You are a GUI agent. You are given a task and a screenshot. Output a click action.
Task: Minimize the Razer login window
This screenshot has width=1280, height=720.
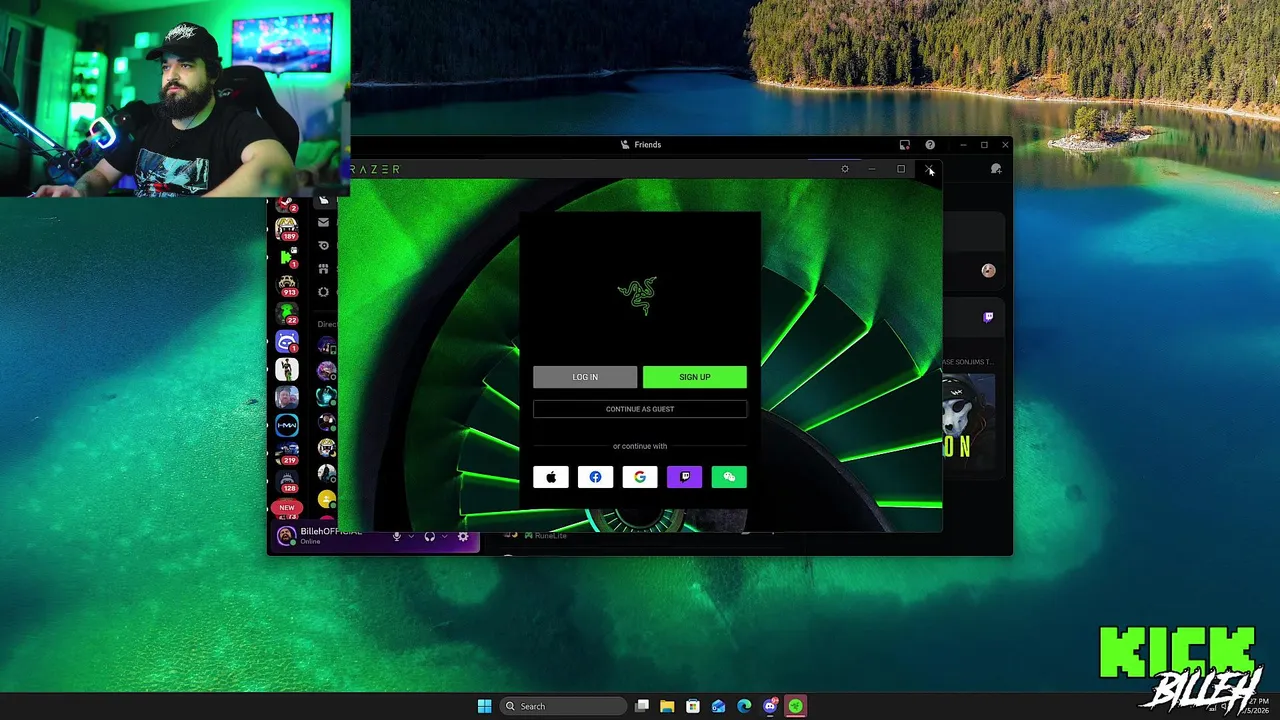point(872,169)
